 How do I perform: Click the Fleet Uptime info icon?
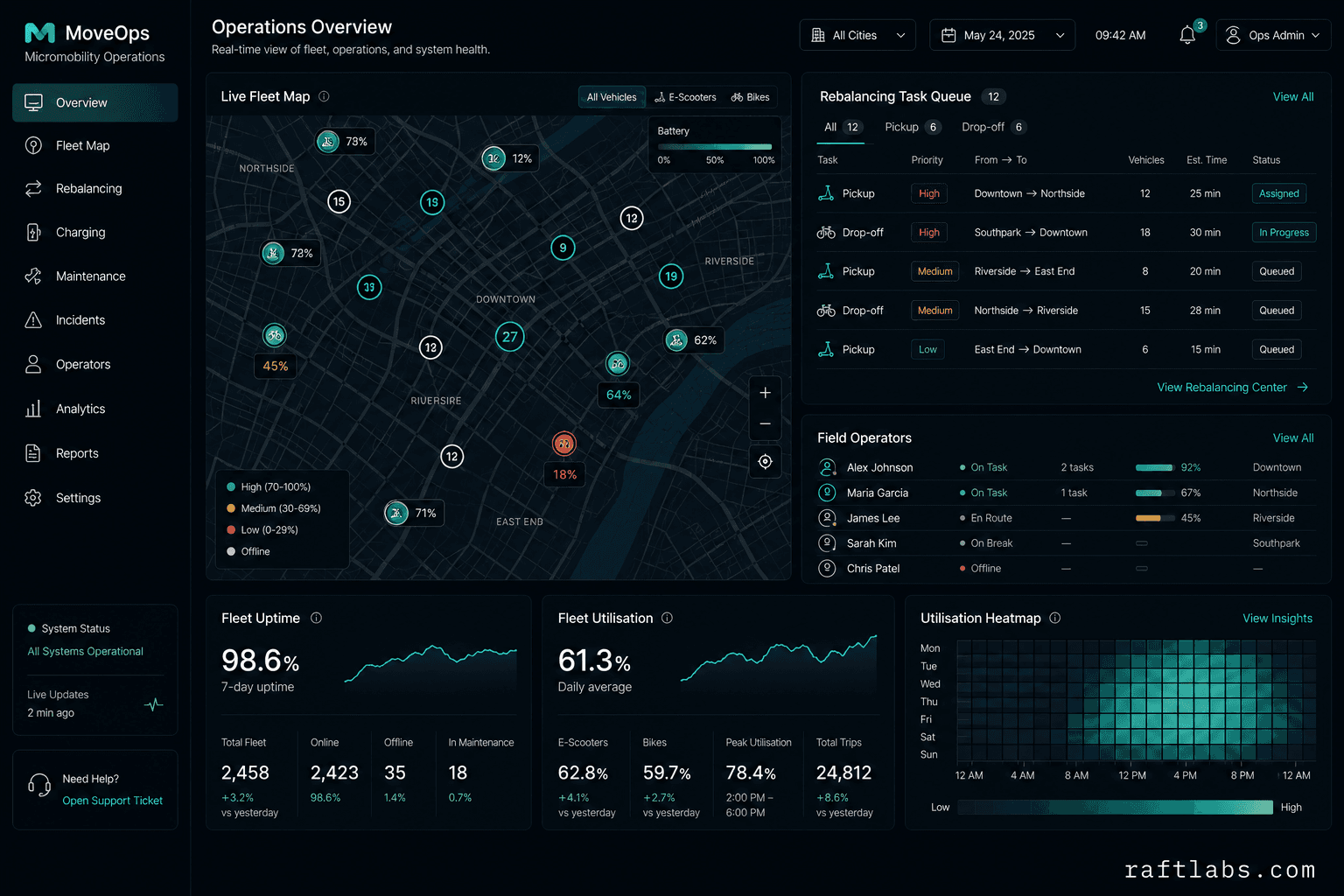coord(317,618)
